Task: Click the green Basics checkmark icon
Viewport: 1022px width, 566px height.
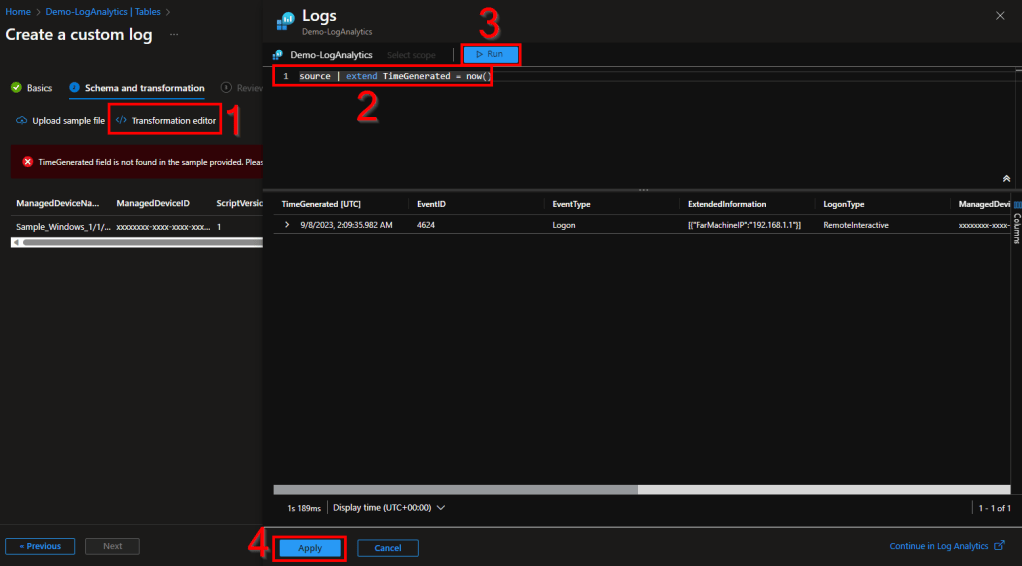Action: click(x=16, y=87)
